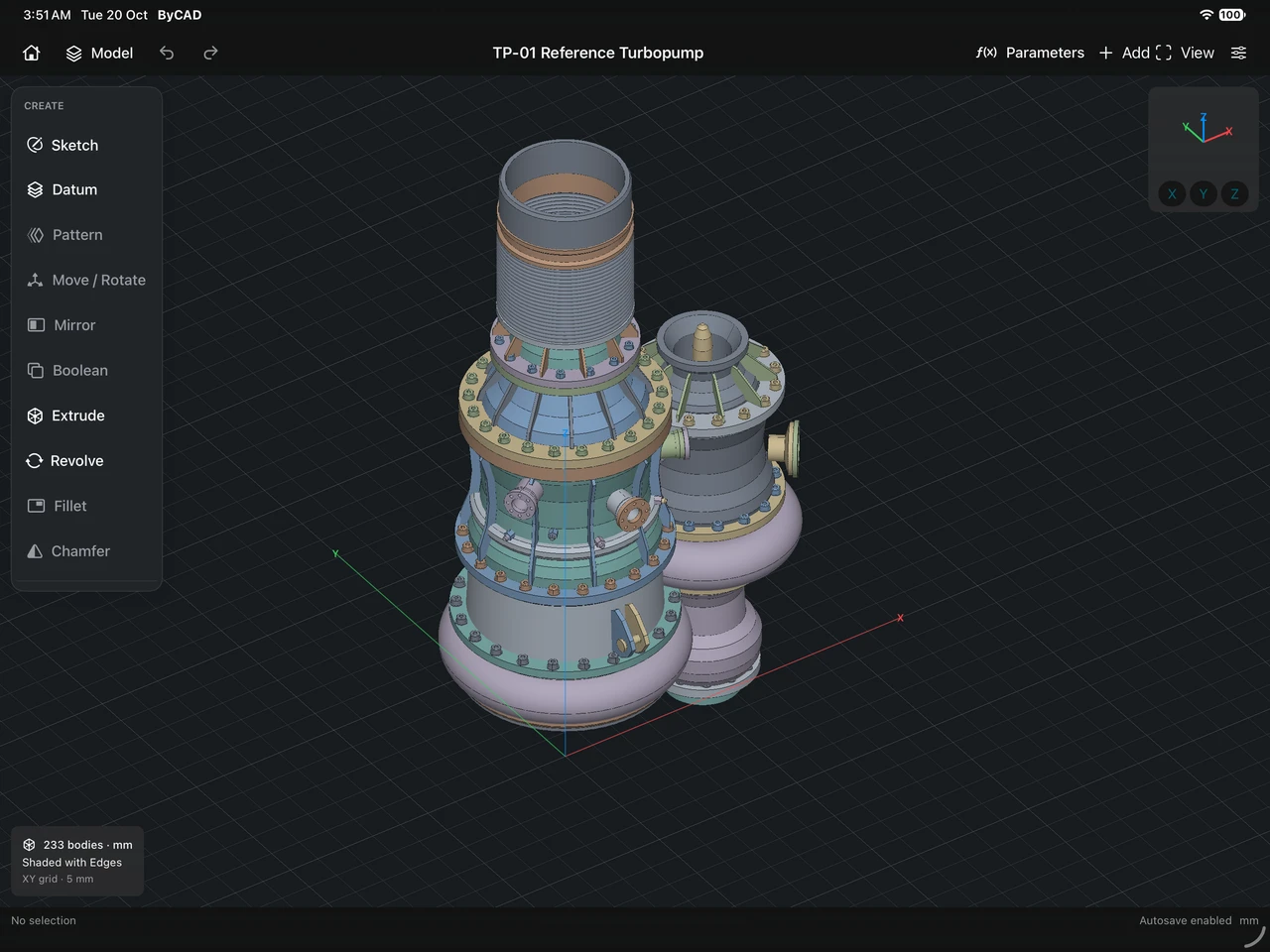This screenshot has height=952, width=1270.
Task: Click the mm units indicator in status bar
Action: coord(1248,920)
